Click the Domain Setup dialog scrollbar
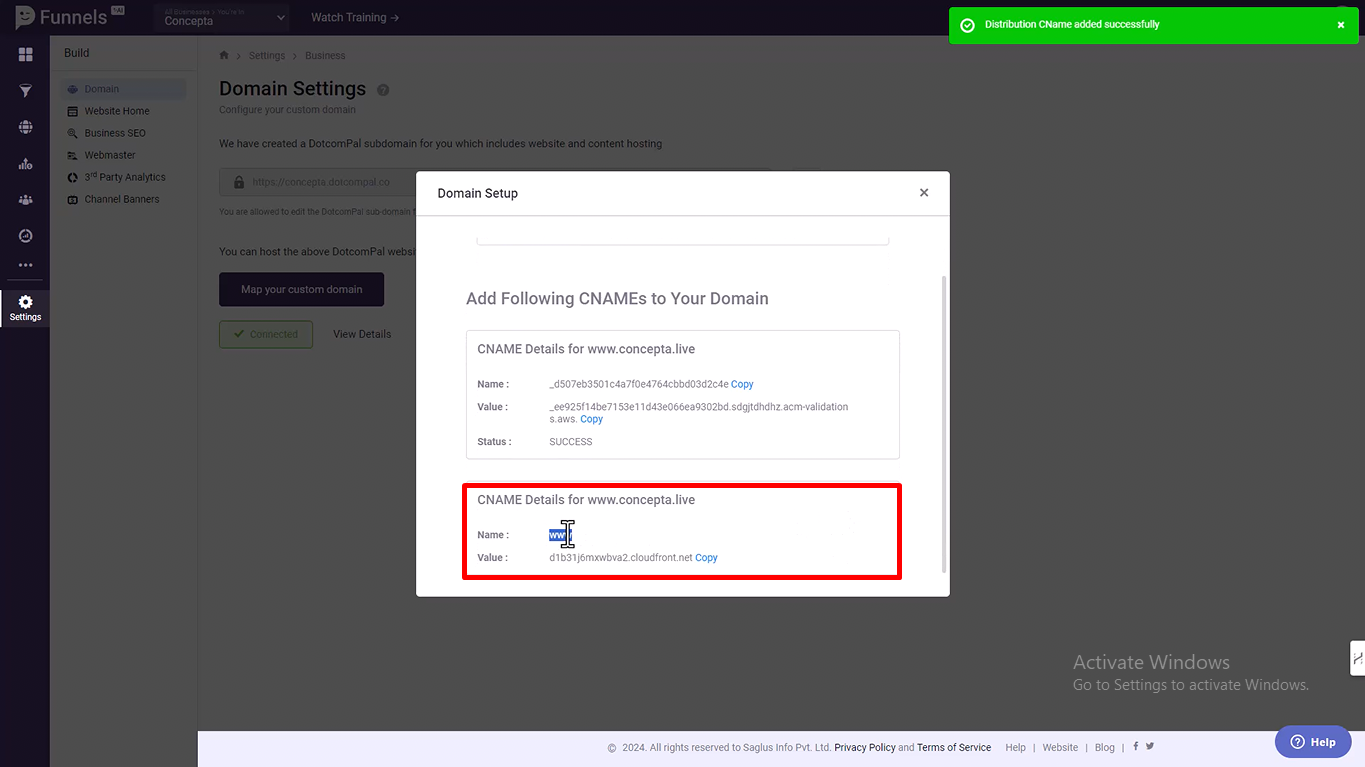The height and width of the screenshot is (767, 1365). point(944,424)
